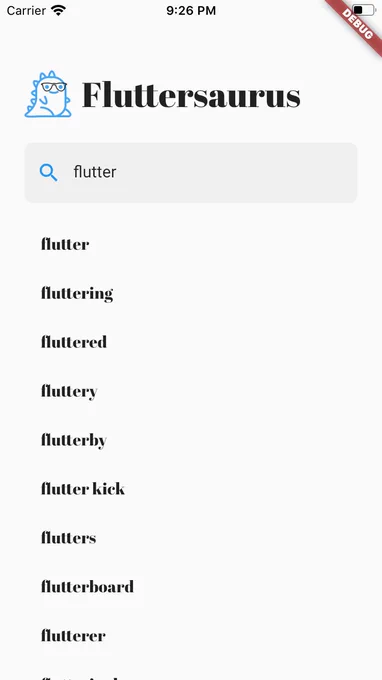382x680 pixels.
Task: Select the 'fluttering' search result
Action: (x=77, y=294)
